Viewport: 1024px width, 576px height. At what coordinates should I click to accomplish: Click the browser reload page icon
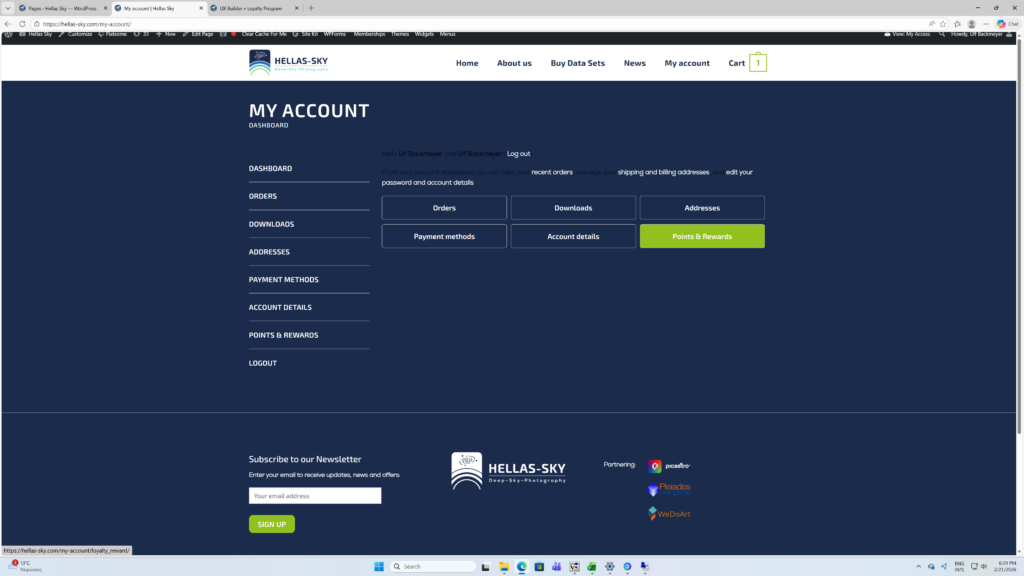pyautogui.click(x=22, y=24)
